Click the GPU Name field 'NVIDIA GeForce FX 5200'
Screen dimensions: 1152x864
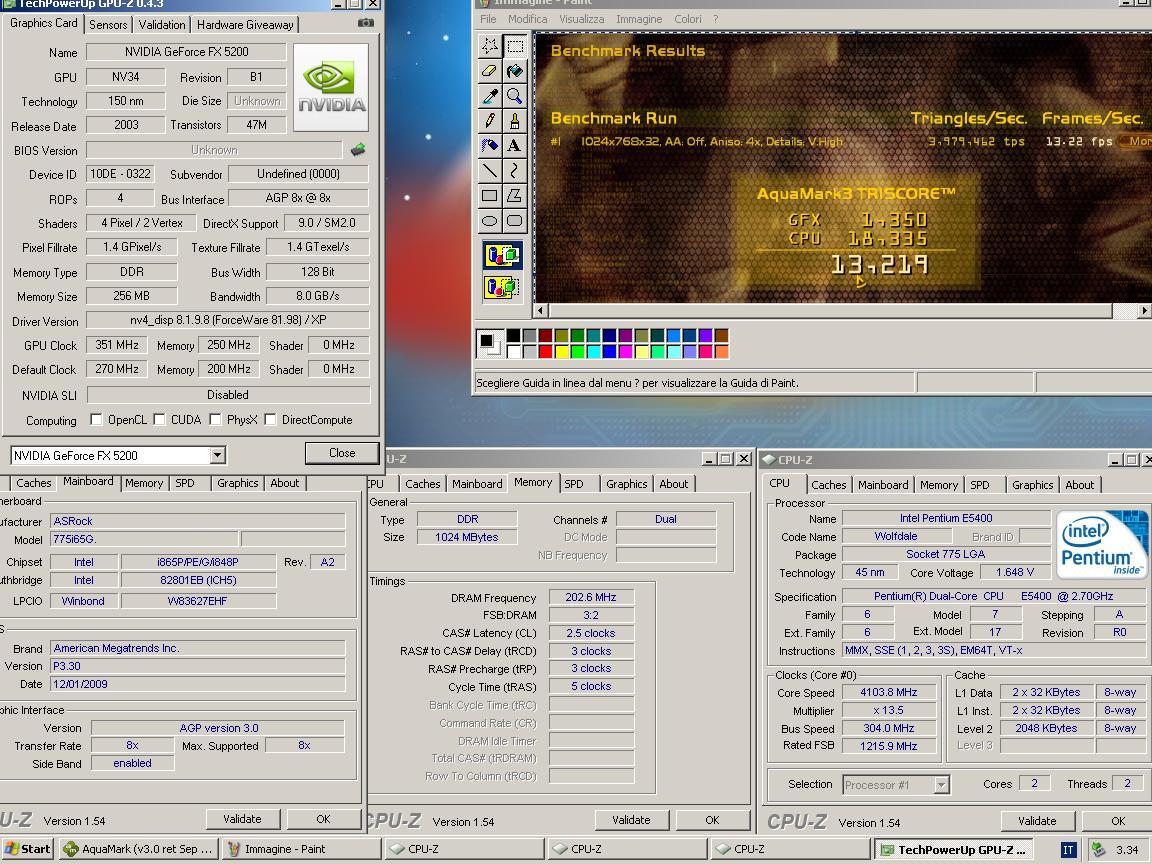(x=186, y=51)
